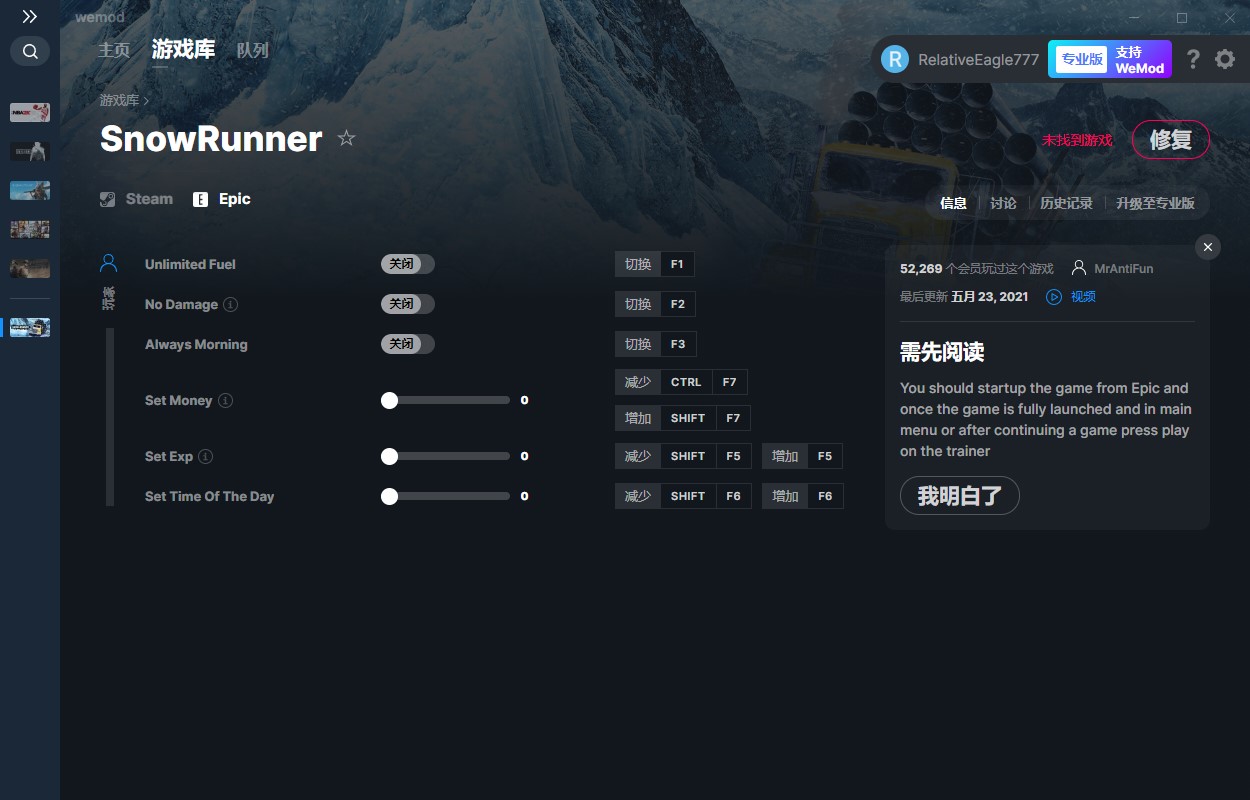1250x800 pixels.
Task: Select the Steam platform
Action: tap(137, 199)
